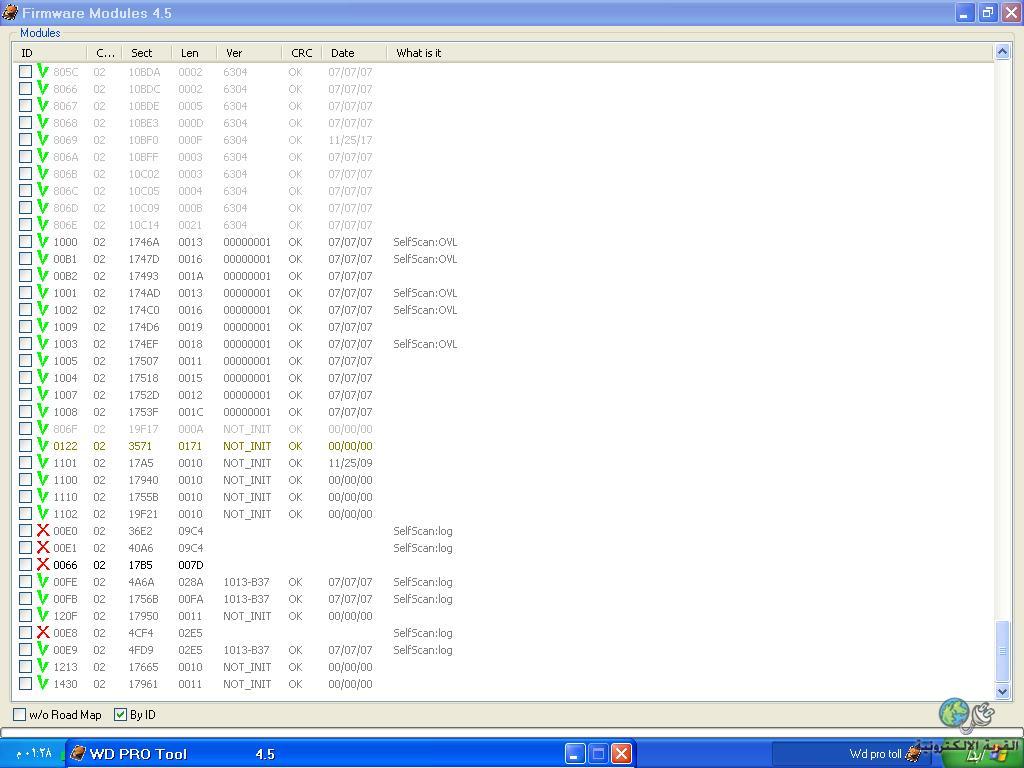Click the SelfScan:OVL label on row 1000

click(425, 242)
